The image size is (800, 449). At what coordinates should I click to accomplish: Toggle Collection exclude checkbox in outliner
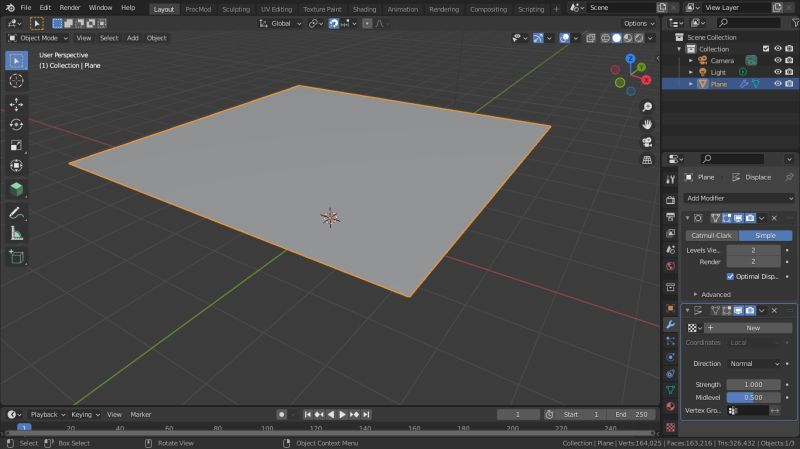(766, 48)
